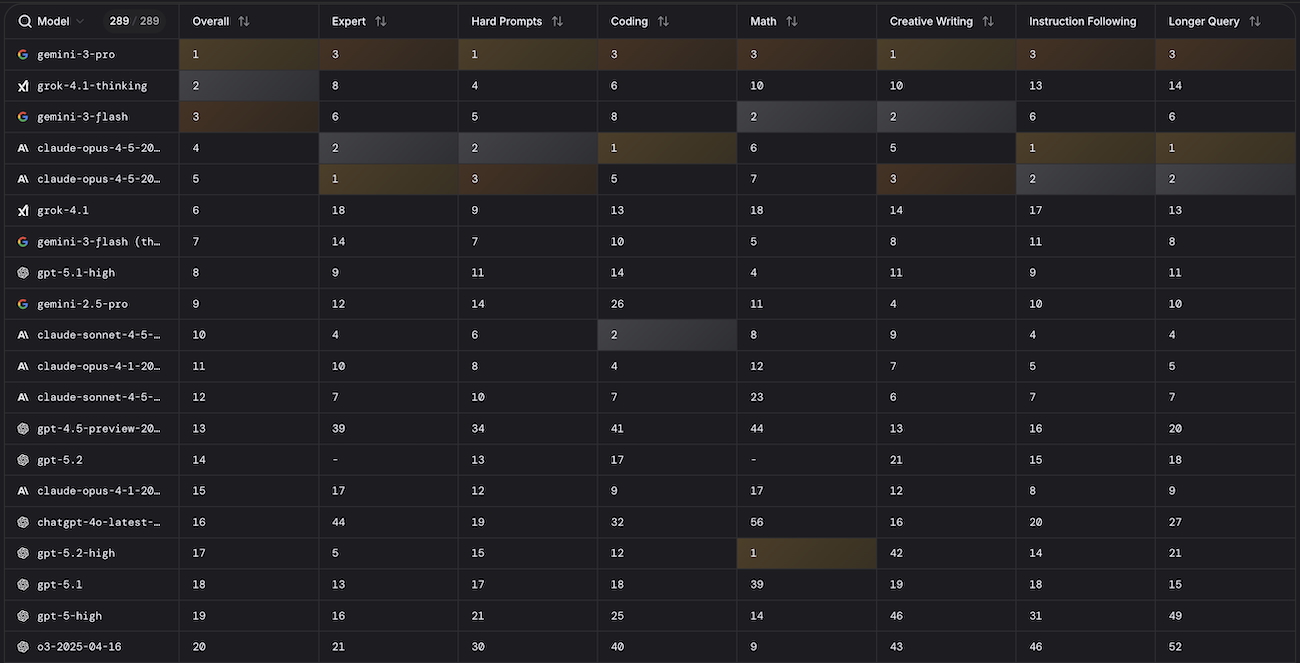Image resolution: width=1300 pixels, height=663 pixels.
Task: Click the 289 / 289 model count badge
Action: click(135, 21)
